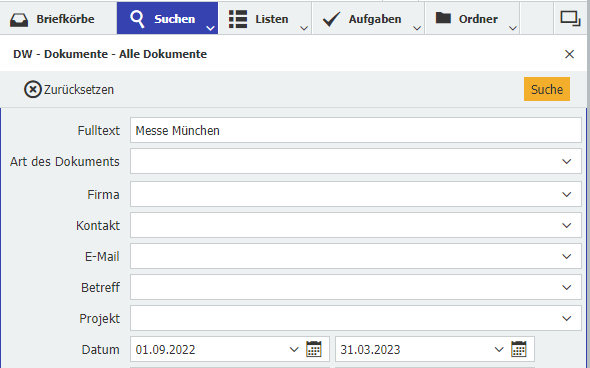Start the search with the Suche button
The height and width of the screenshot is (368, 590).
pyautogui.click(x=547, y=89)
